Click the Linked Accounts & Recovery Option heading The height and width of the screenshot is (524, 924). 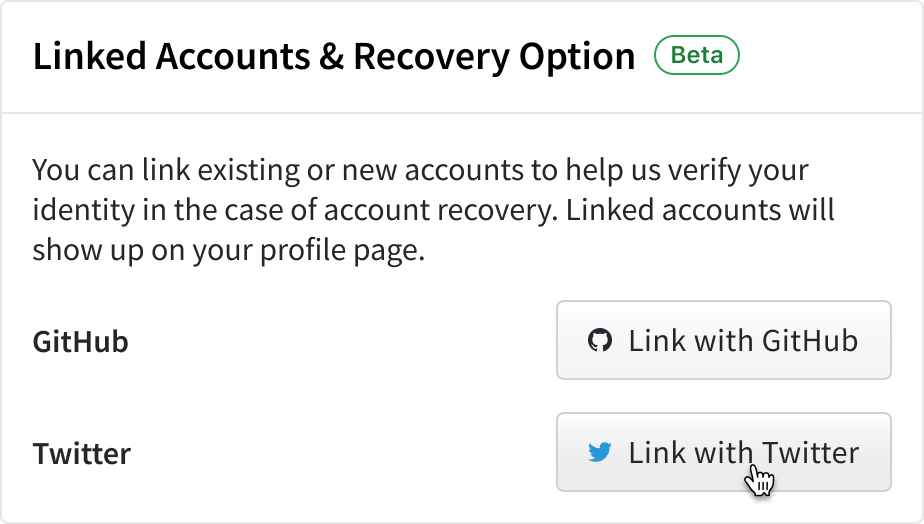pyautogui.click(x=334, y=57)
